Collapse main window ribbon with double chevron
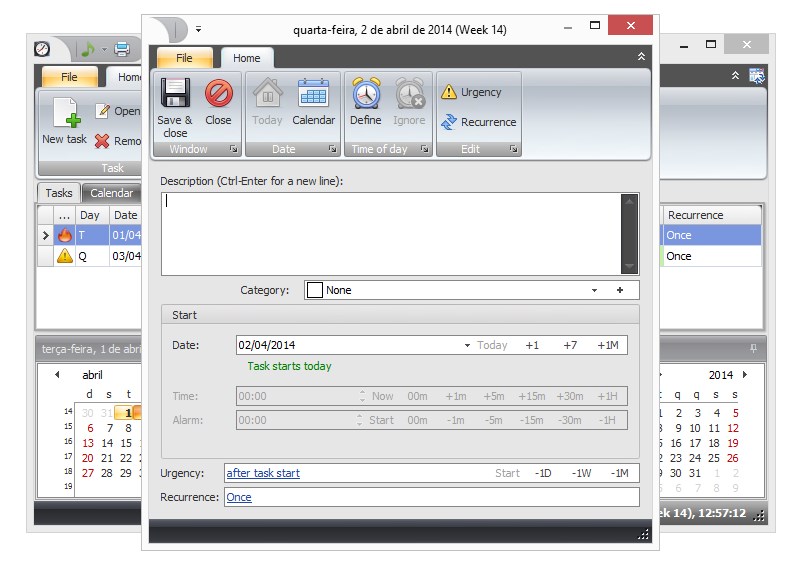The height and width of the screenshot is (564, 802). (735, 76)
